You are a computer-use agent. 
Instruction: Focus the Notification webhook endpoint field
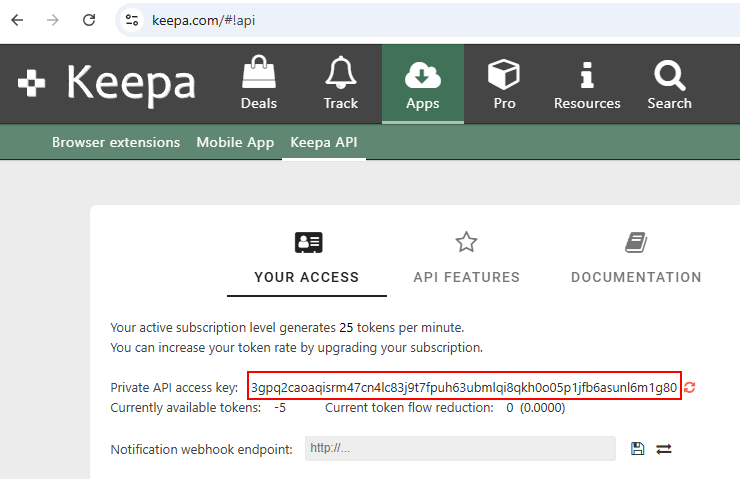point(460,448)
